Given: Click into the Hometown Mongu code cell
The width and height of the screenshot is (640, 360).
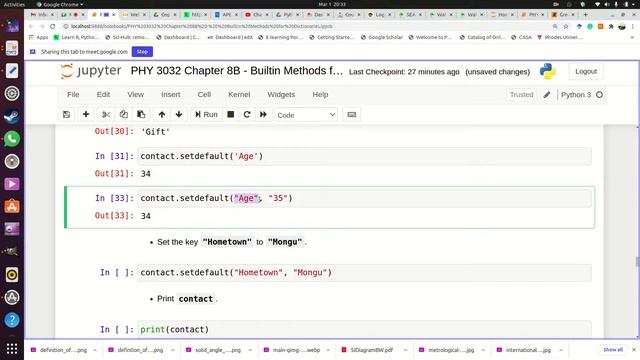Looking at the screenshot, I should pyautogui.click(x=364, y=273).
